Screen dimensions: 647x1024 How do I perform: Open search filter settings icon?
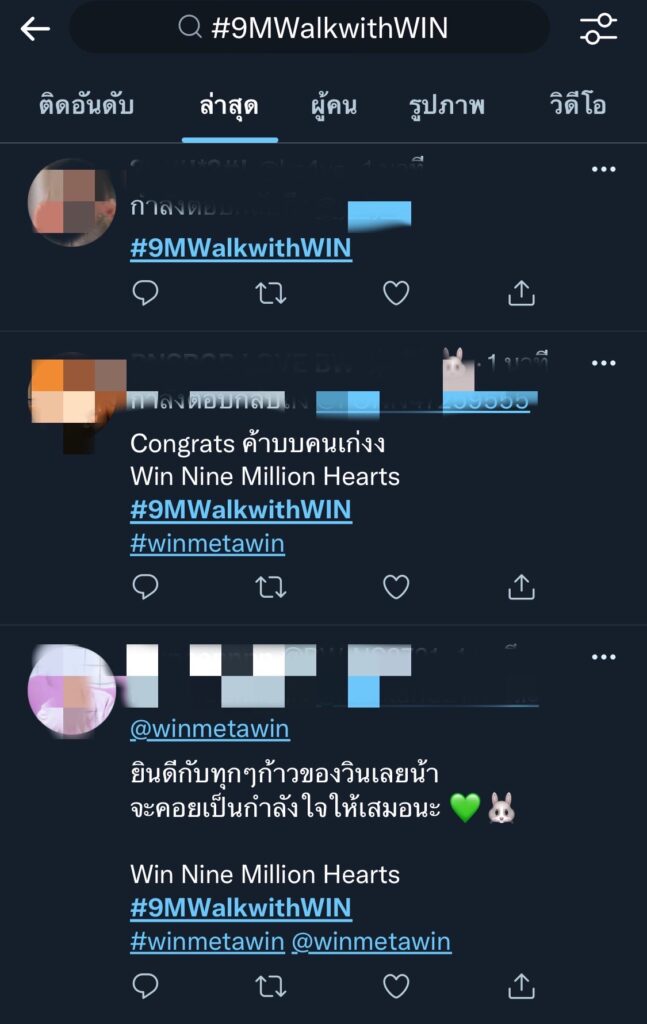[598, 29]
